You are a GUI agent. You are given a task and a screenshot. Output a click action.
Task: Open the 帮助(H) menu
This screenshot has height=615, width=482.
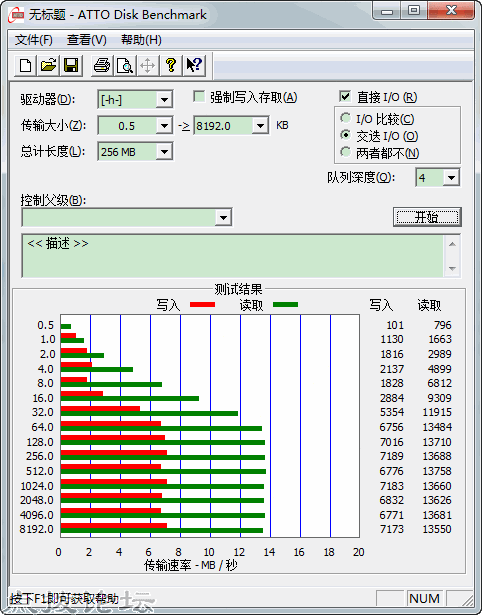141,40
